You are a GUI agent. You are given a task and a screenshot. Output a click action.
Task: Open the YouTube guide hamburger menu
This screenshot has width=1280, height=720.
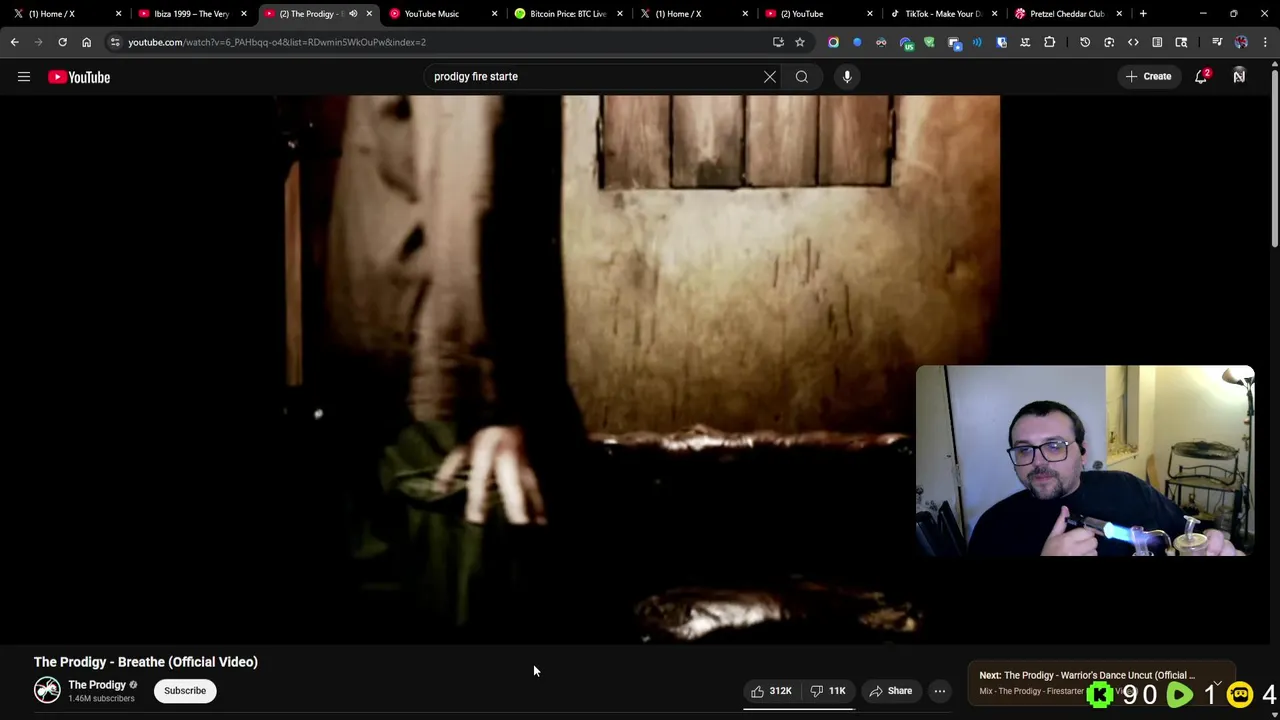click(x=24, y=77)
